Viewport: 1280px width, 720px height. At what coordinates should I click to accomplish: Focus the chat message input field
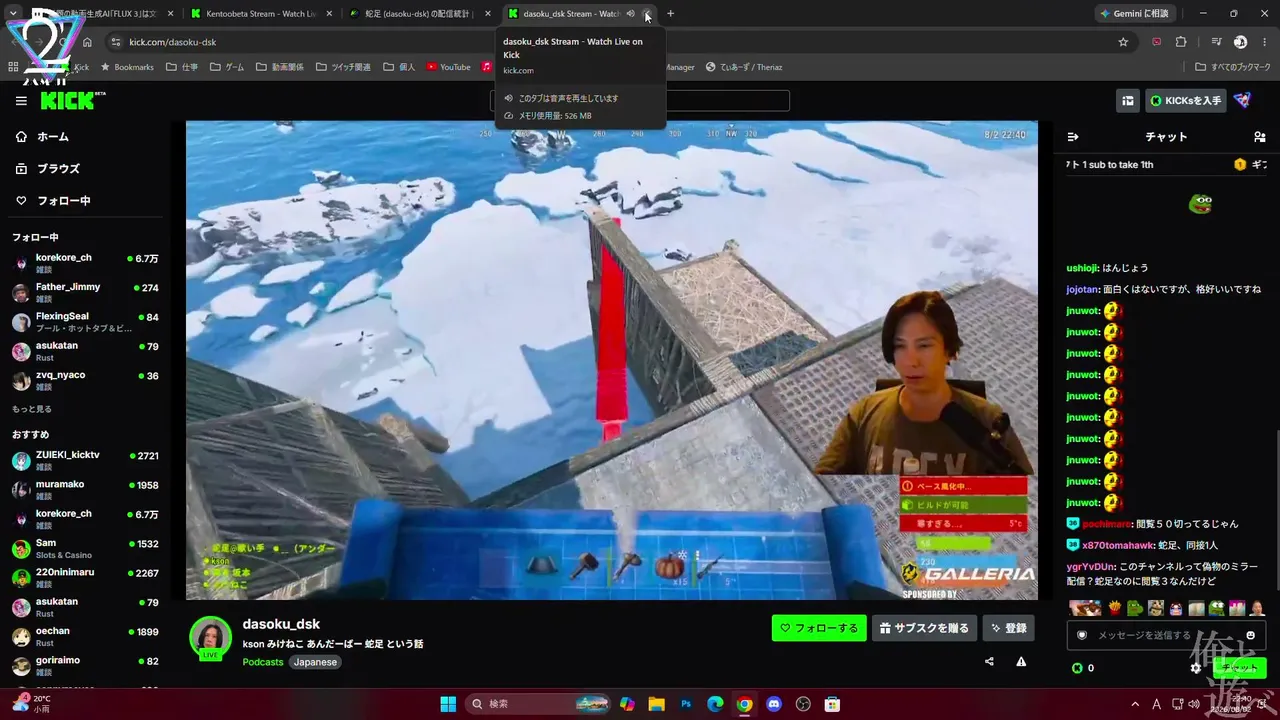(1167, 635)
